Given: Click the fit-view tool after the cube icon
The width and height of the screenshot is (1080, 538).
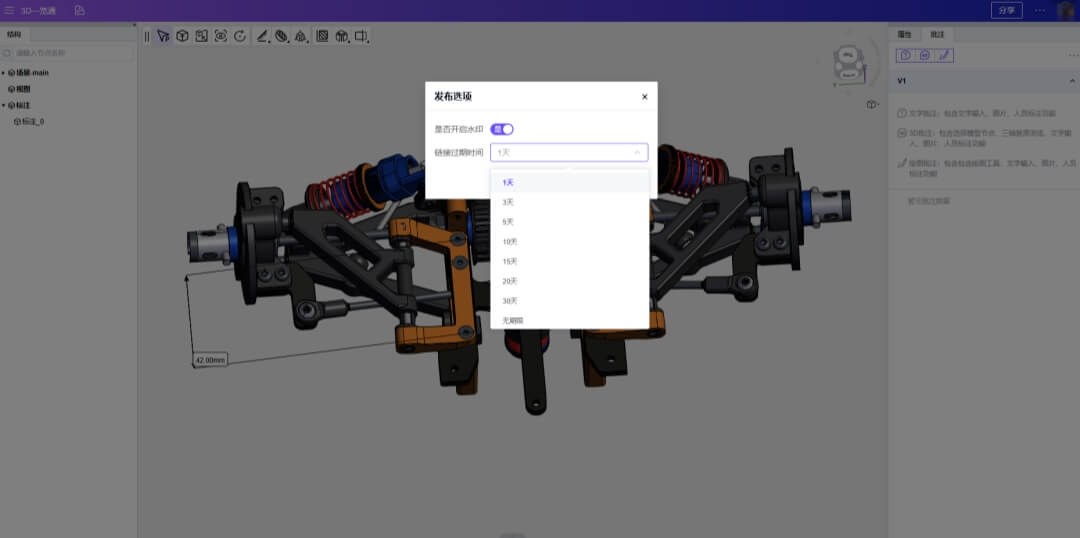Looking at the screenshot, I should [x=201, y=37].
